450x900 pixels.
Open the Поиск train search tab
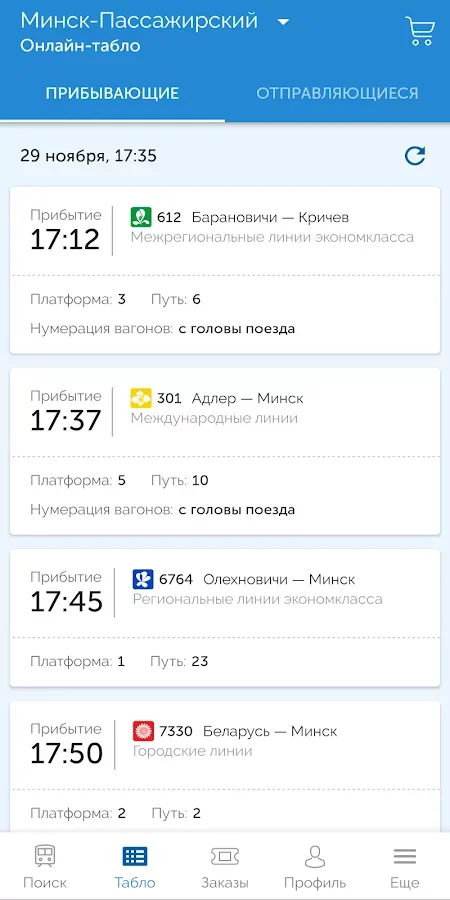[45, 866]
